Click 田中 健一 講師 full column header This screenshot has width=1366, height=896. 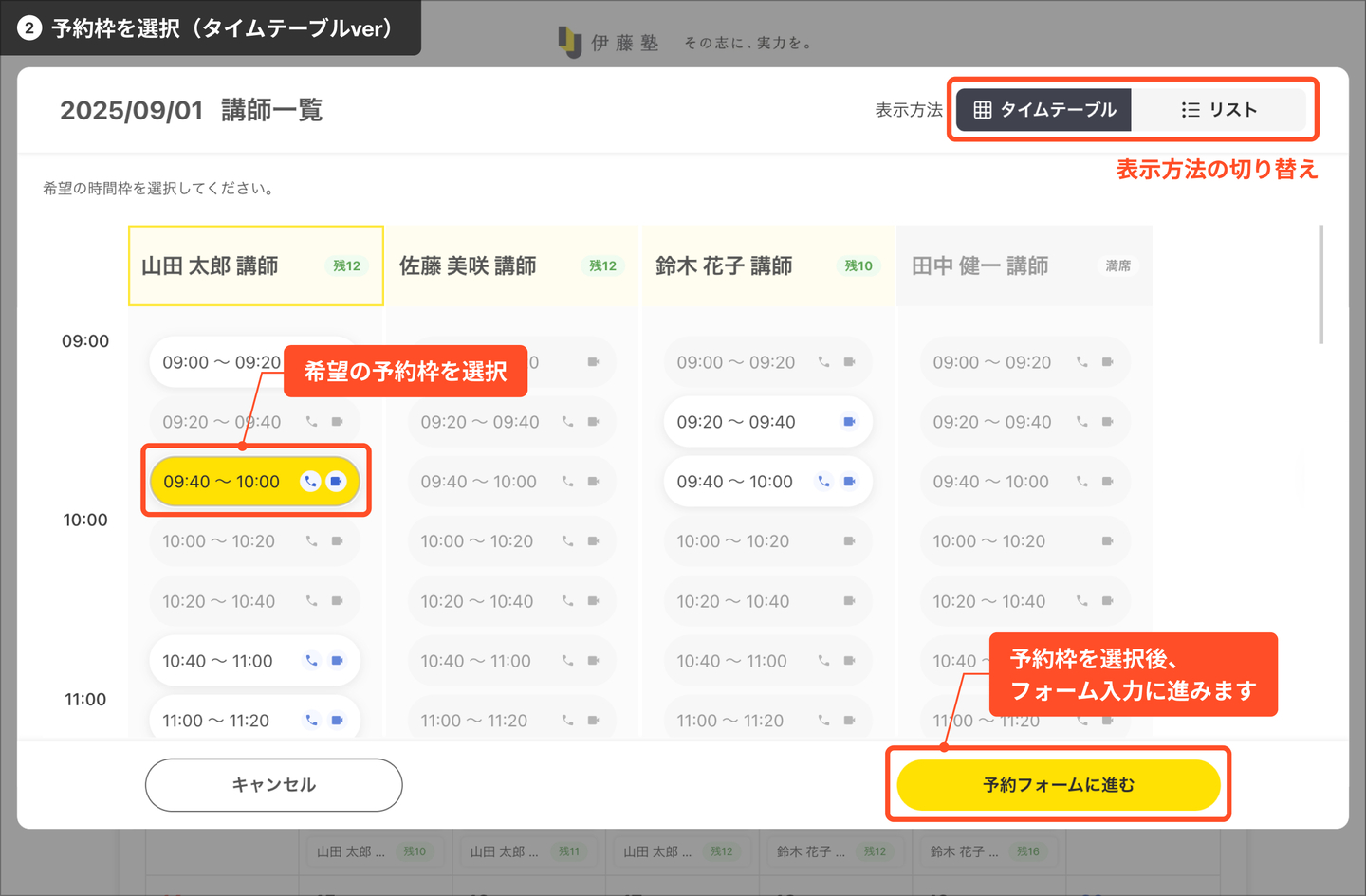(1024, 266)
